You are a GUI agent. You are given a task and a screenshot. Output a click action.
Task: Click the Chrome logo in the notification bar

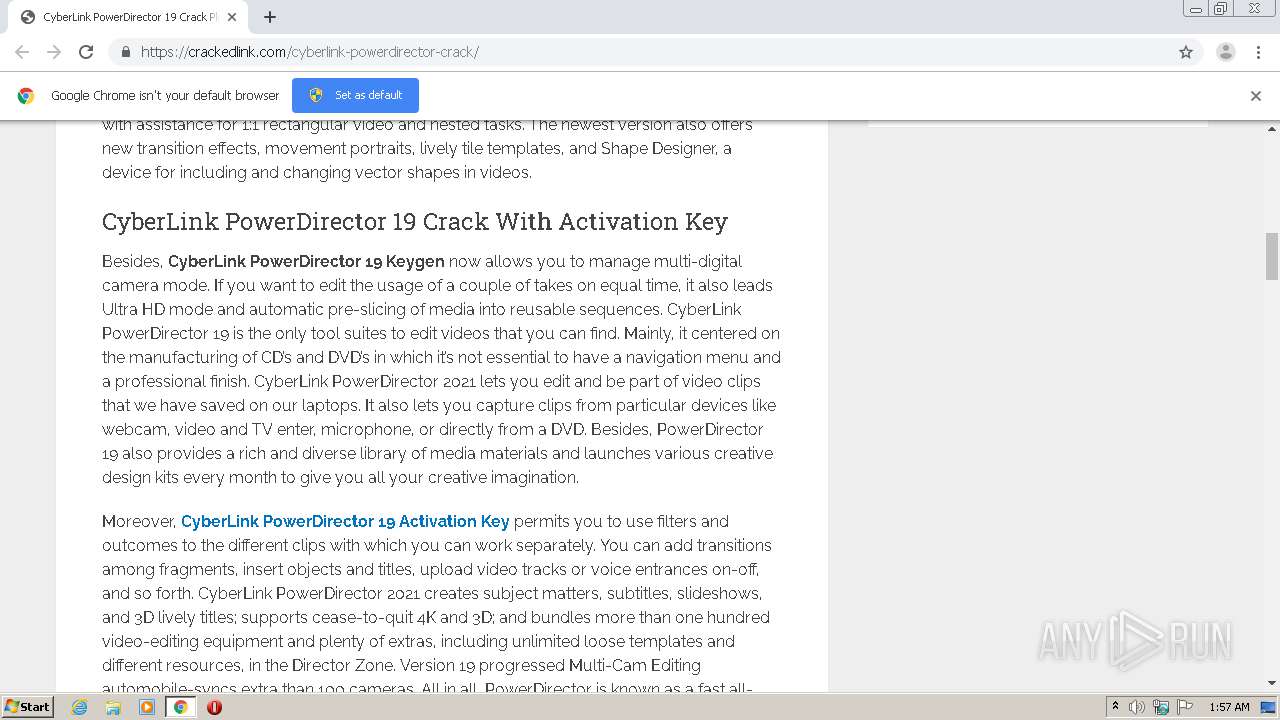point(26,96)
